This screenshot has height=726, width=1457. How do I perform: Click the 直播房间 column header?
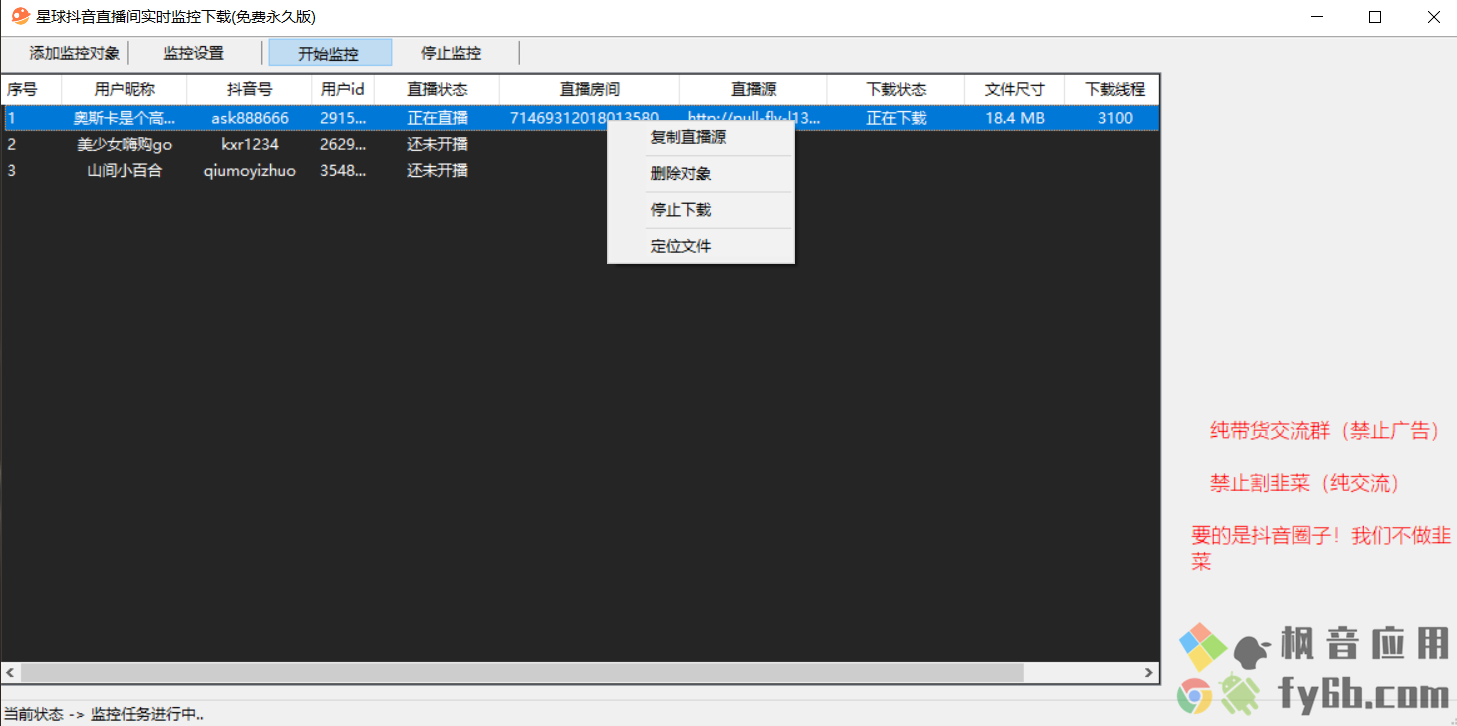point(589,89)
